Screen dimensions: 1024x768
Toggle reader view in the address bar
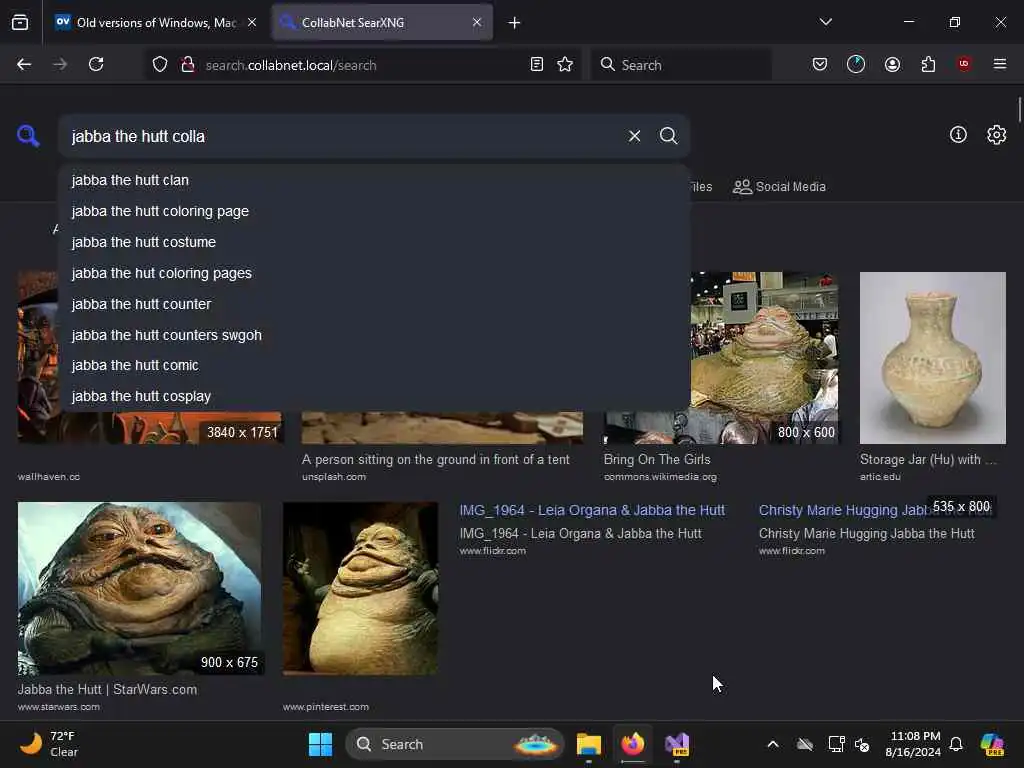click(537, 64)
